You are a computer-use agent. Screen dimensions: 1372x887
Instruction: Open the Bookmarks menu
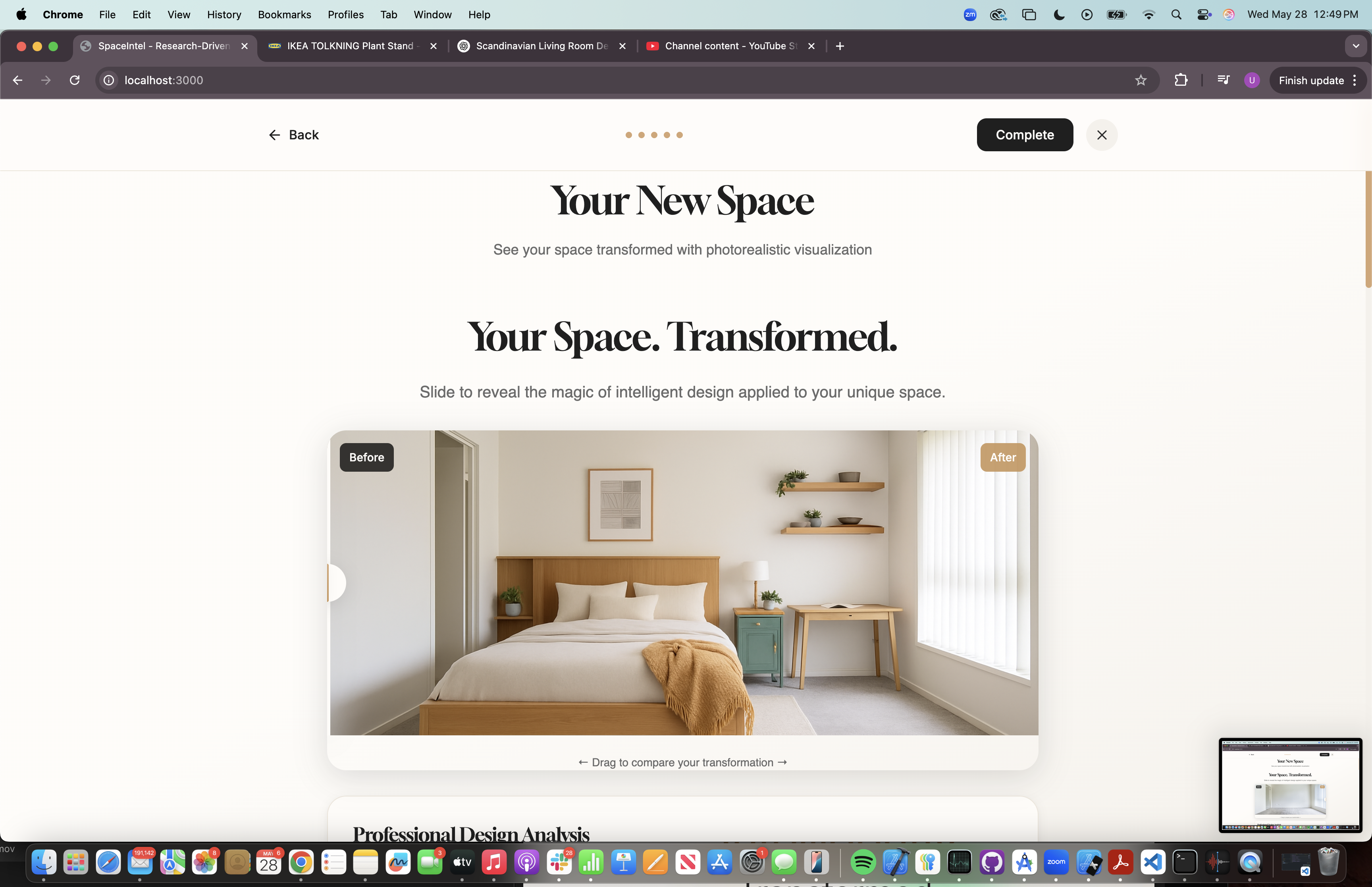[284, 14]
